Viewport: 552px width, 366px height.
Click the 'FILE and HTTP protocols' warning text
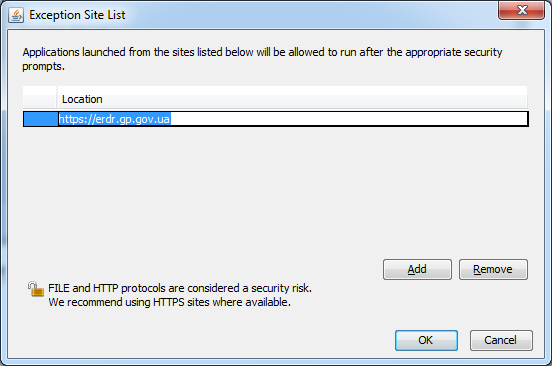[x=180, y=288]
